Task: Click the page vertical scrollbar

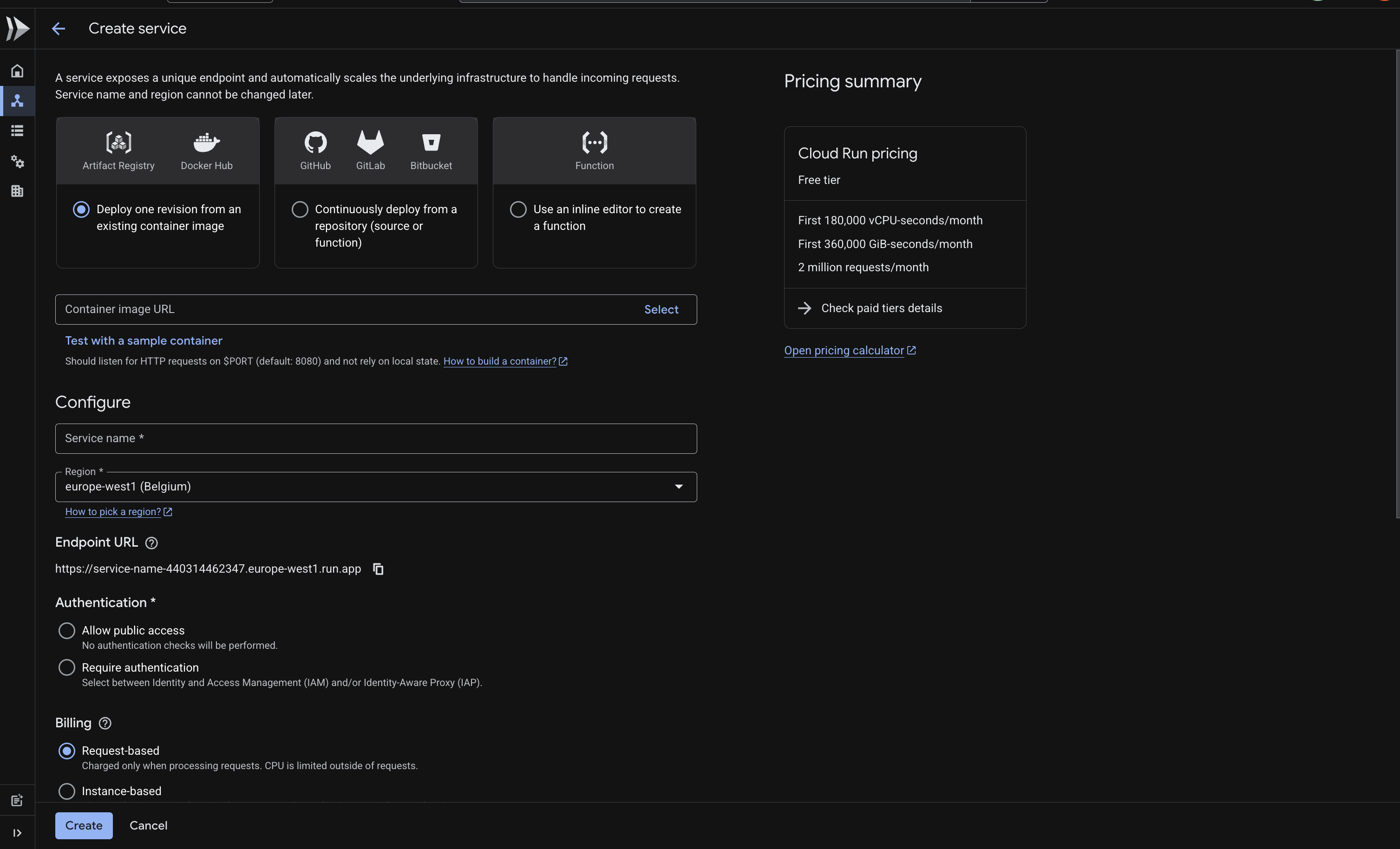Action: pyautogui.click(x=1397, y=284)
